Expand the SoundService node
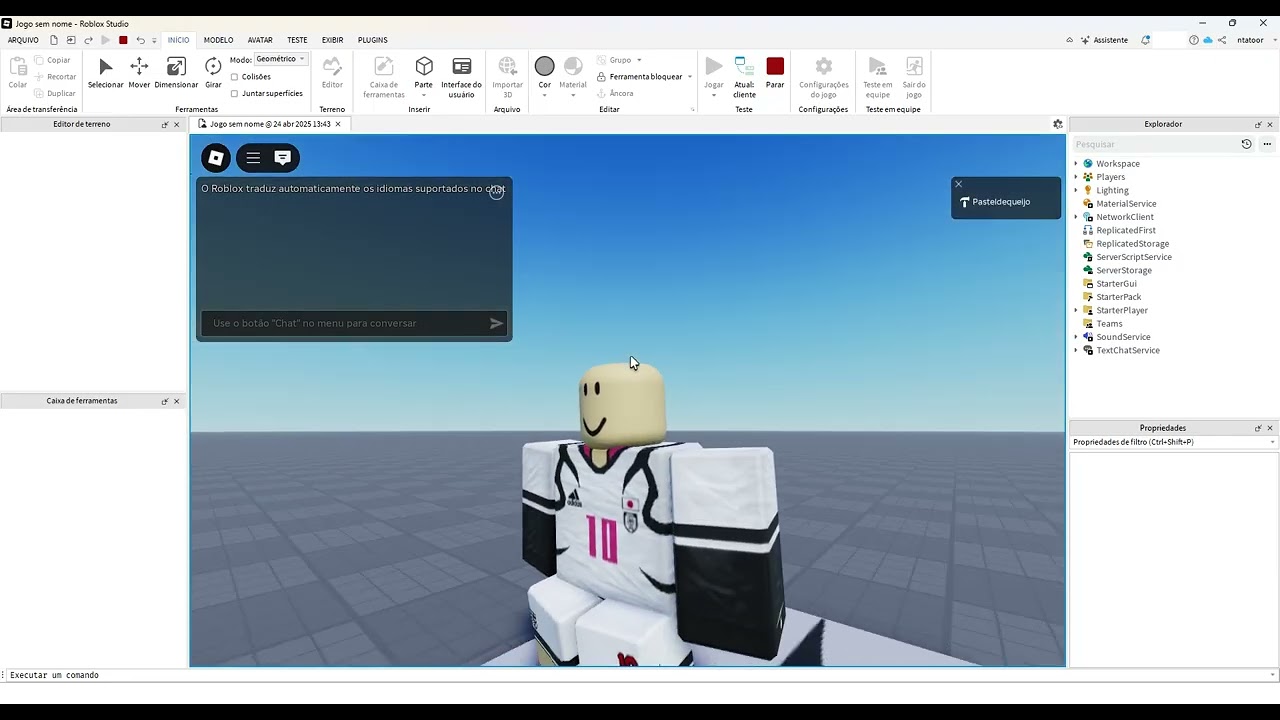Screen dimensions: 1280x720 pos(1076,337)
